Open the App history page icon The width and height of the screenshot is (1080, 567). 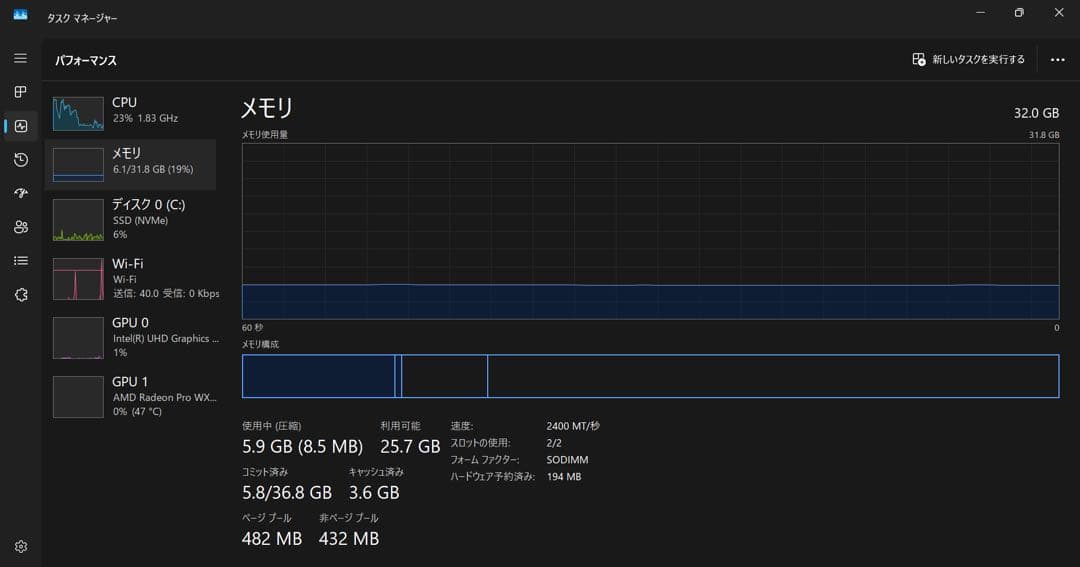pyautogui.click(x=20, y=160)
